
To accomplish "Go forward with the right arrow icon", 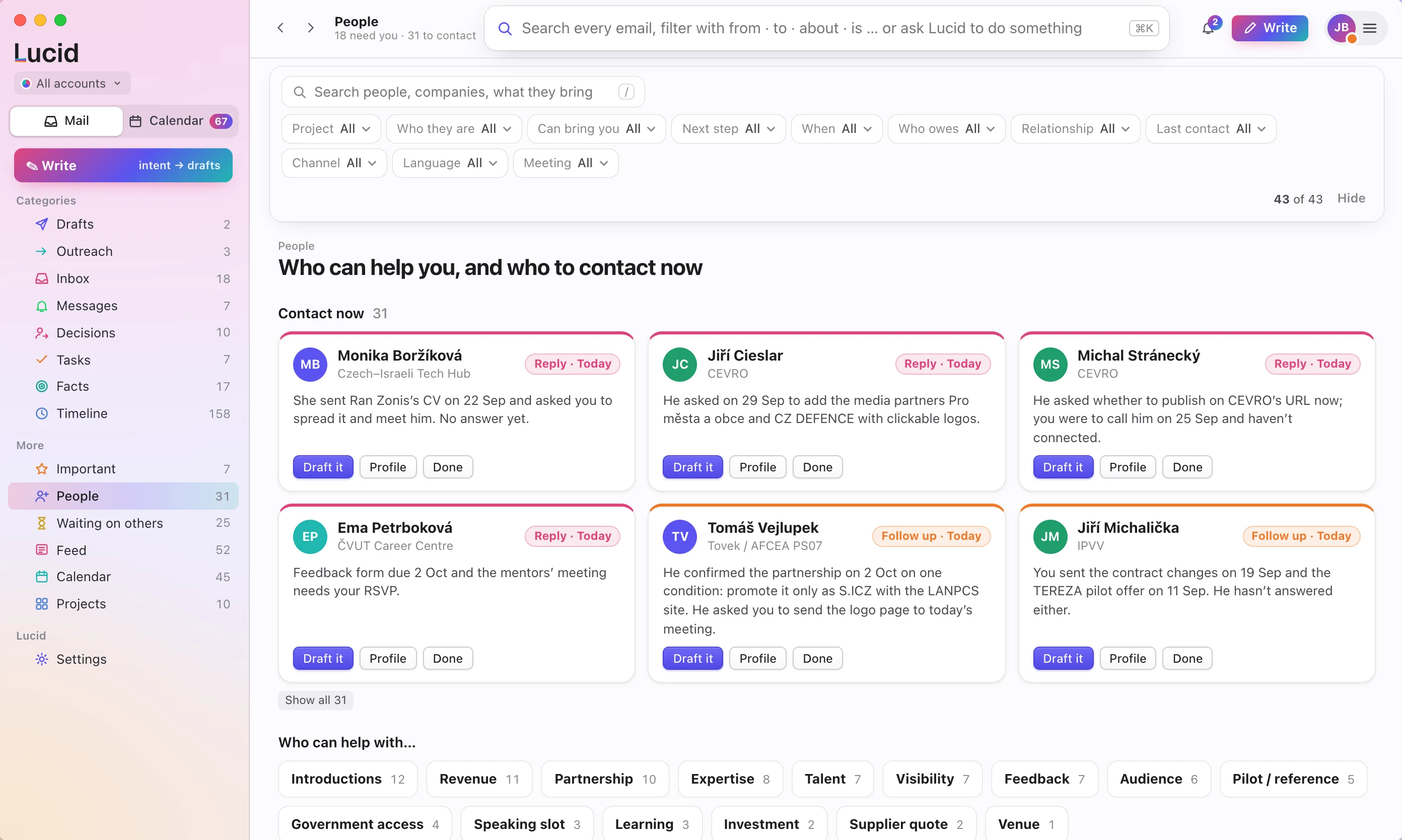I will (x=310, y=28).
